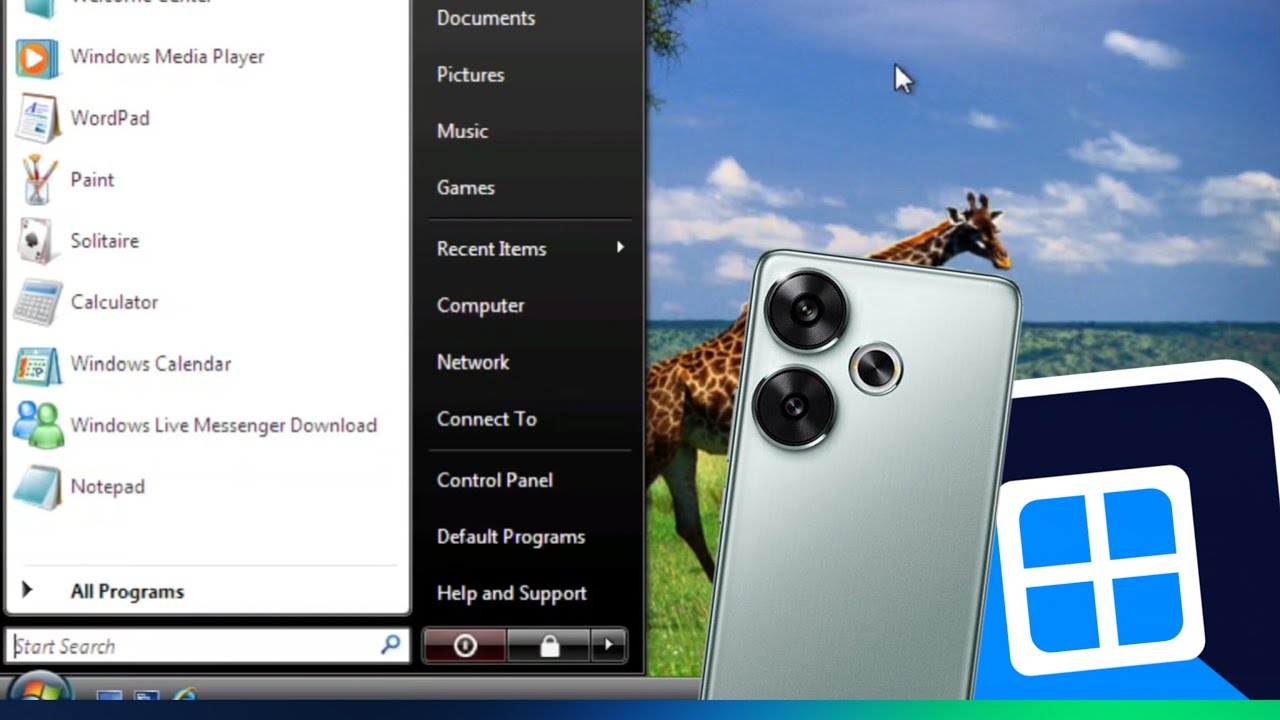The height and width of the screenshot is (720, 1280).
Task: Open Control Panel
Action: tap(495, 480)
